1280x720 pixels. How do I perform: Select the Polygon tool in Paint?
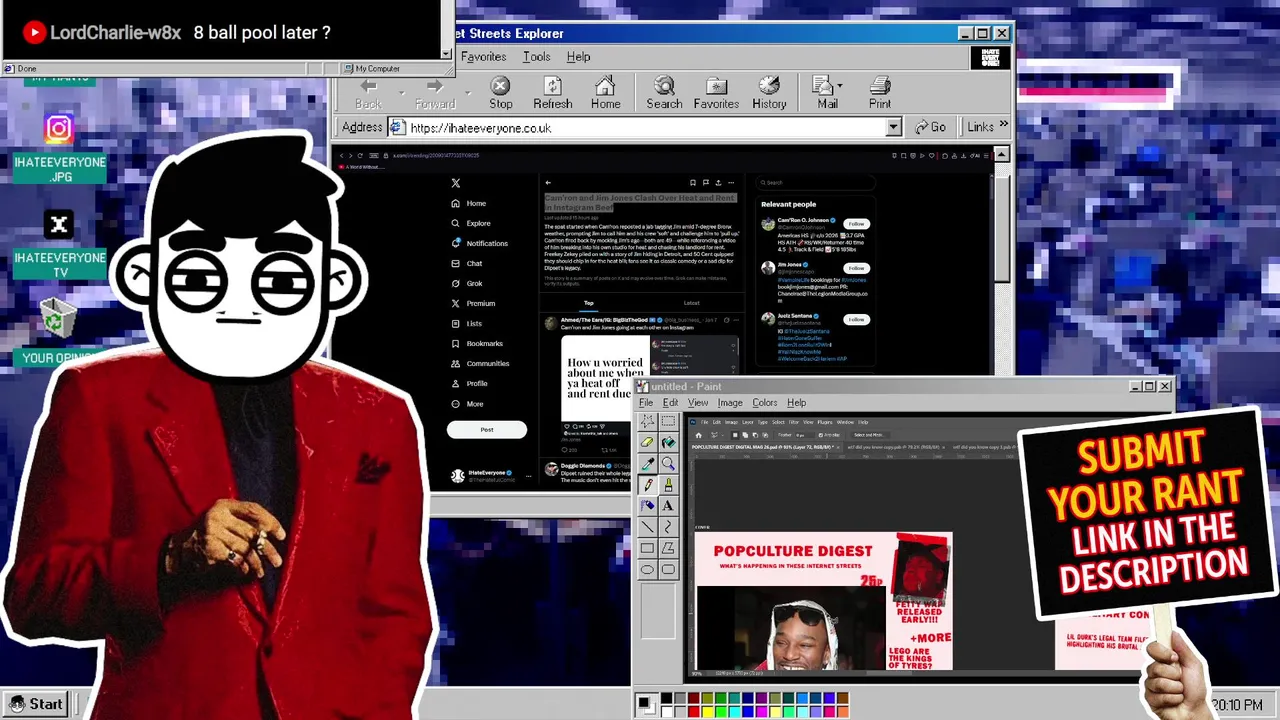pos(668,548)
